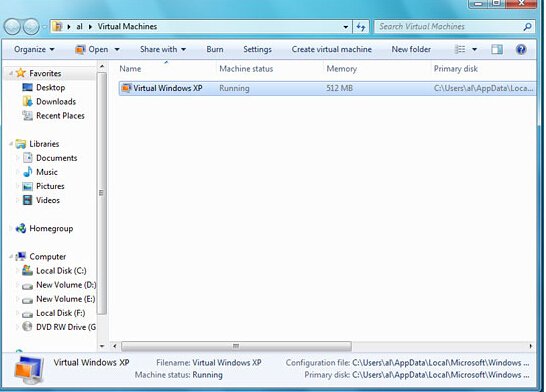The height and width of the screenshot is (392, 546).
Task: Open the Help question mark icon
Action: coord(521,49)
